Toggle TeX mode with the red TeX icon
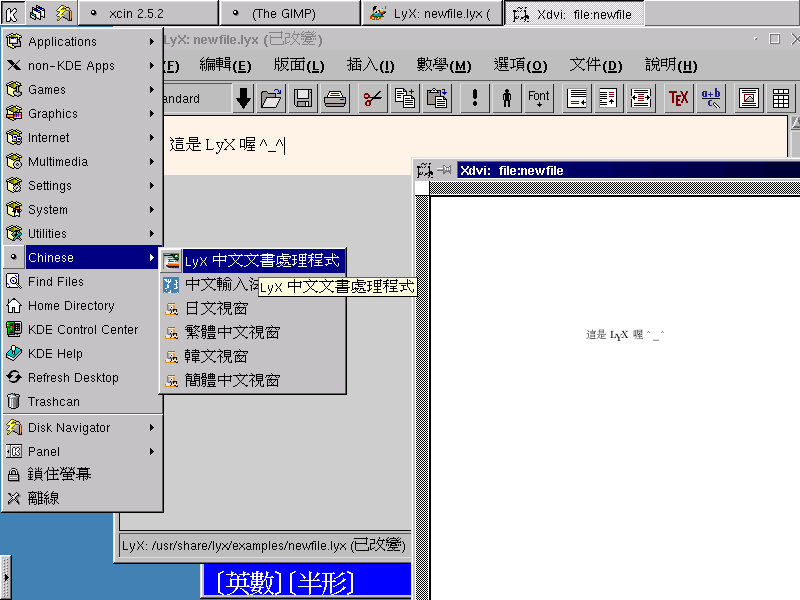This screenshot has height=600, width=800. 679,98
